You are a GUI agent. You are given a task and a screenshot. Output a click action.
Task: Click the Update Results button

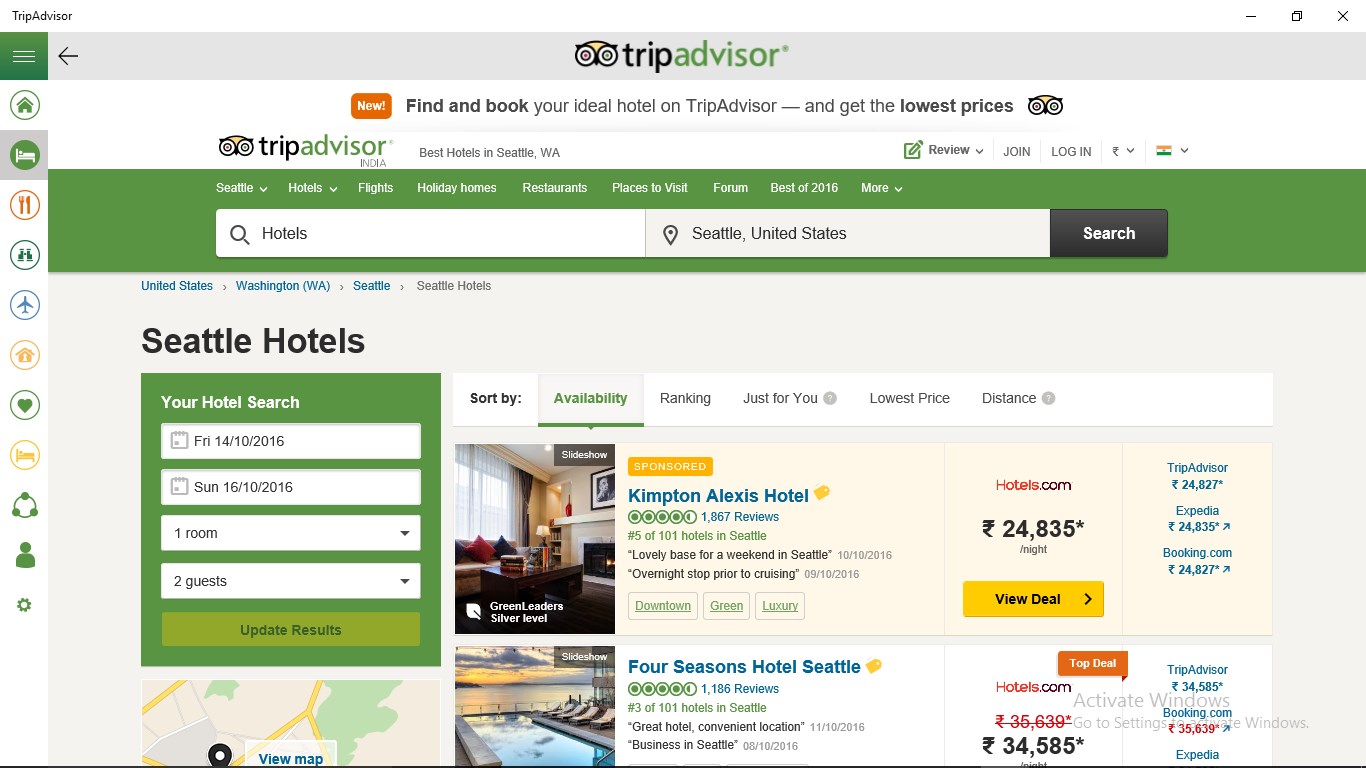click(291, 630)
